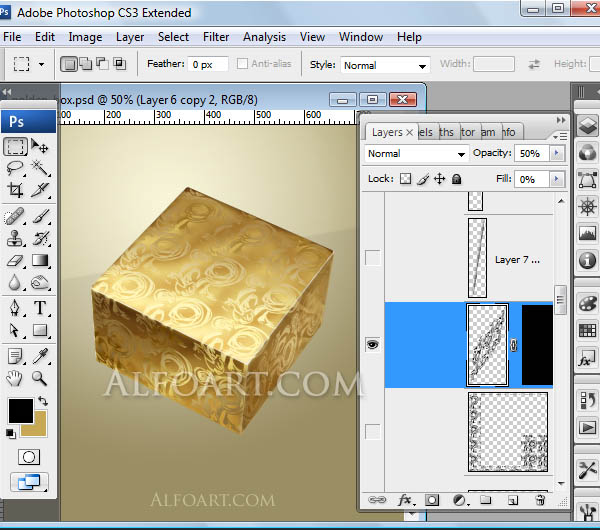The width and height of the screenshot is (600, 530).
Task: Open the Layer menu
Action: pos(130,37)
